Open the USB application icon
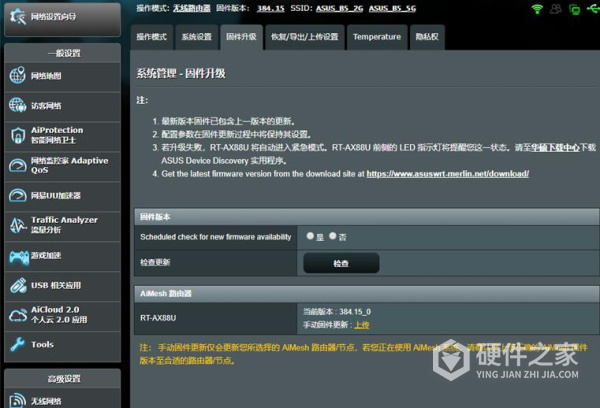Image resolution: width=600 pixels, height=408 pixels. 18,286
